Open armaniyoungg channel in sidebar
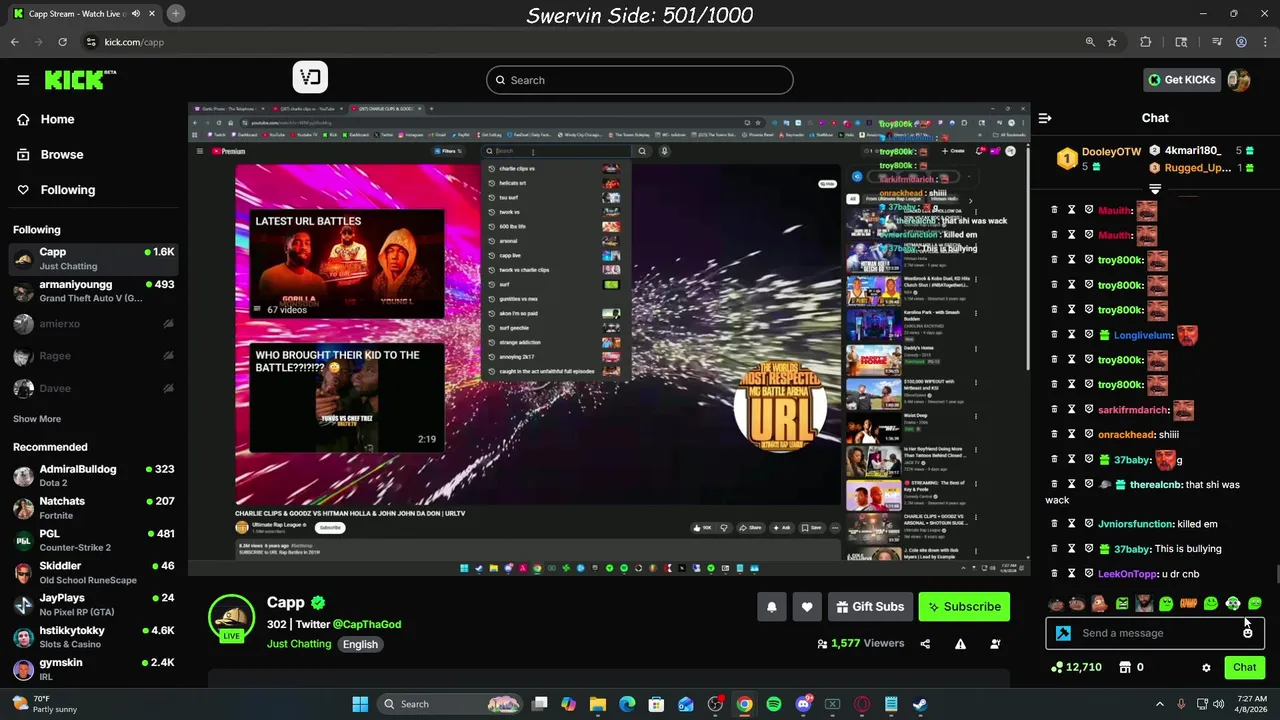 (x=93, y=291)
